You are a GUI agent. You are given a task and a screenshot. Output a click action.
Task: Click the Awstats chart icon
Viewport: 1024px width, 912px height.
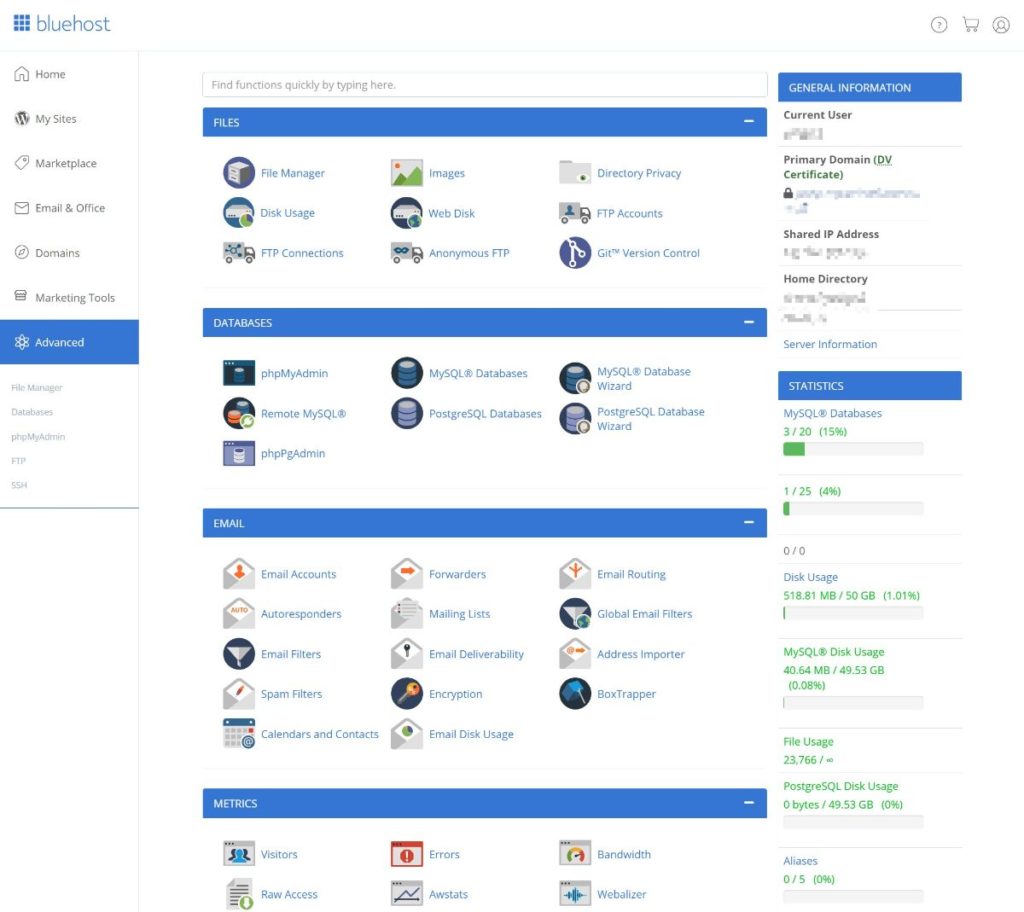pyautogui.click(x=407, y=894)
